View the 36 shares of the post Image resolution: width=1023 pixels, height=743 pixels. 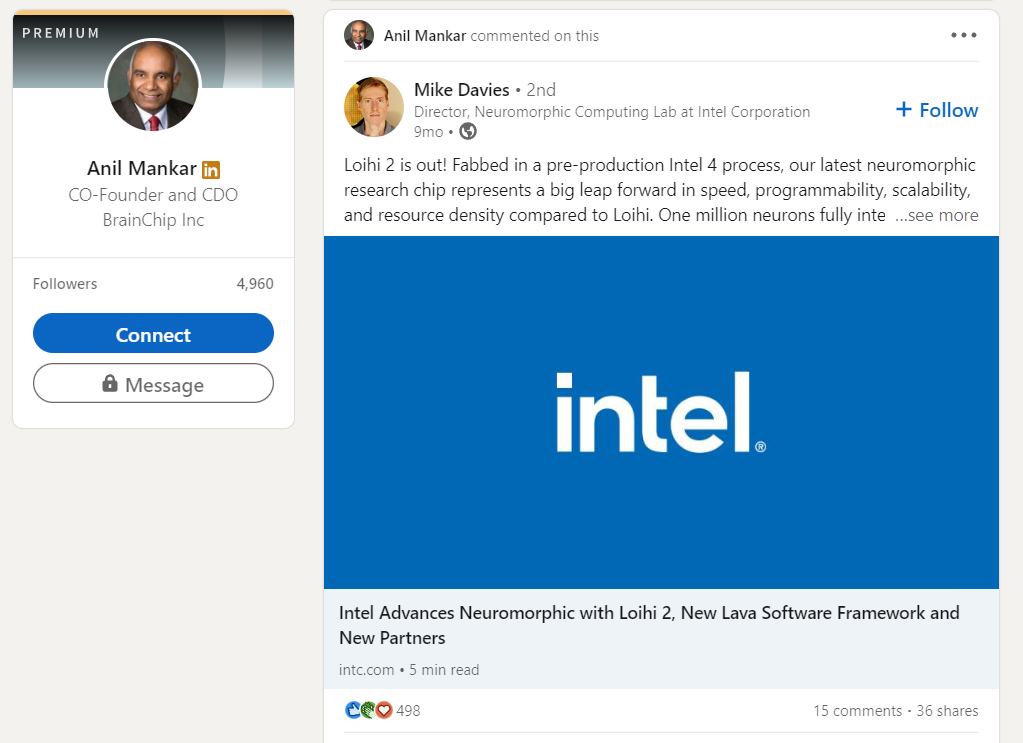point(947,711)
